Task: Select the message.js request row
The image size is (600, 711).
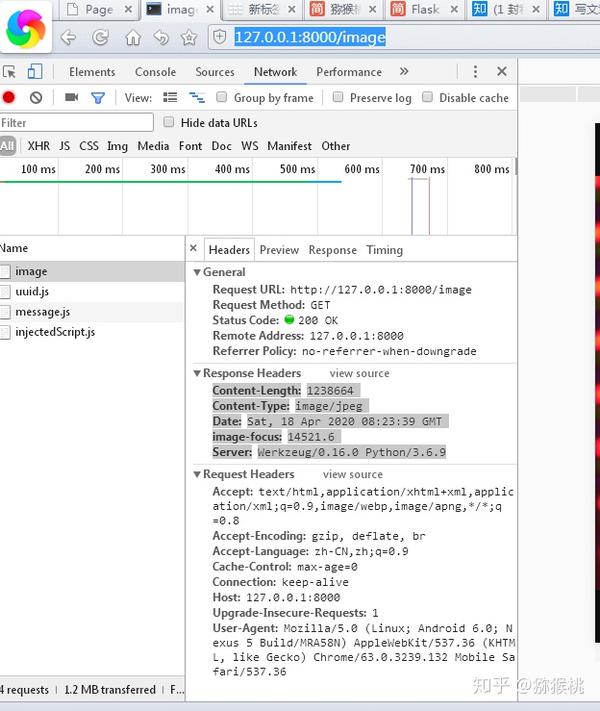Action: [x=92, y=312]
